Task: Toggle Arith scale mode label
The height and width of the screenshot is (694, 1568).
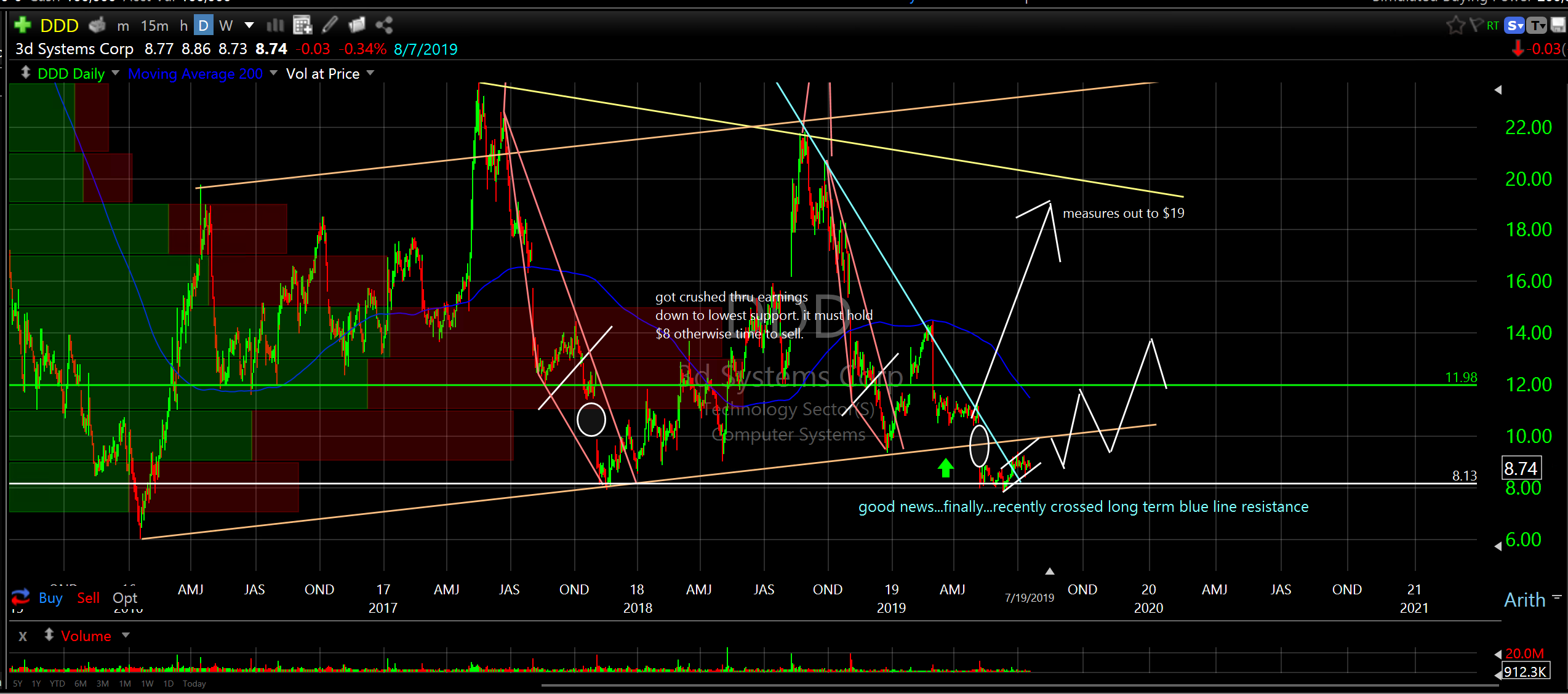Action: click(x=1524, y=599)
